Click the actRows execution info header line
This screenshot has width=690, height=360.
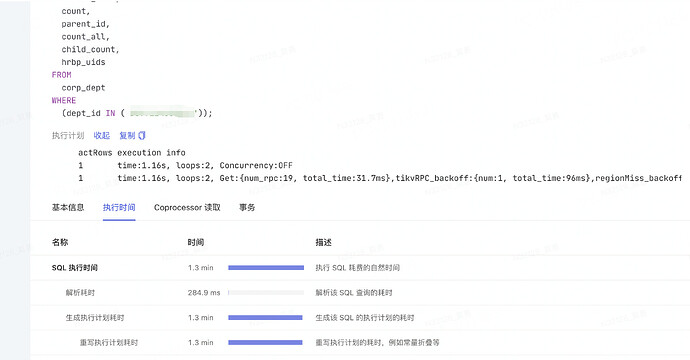pyautogui.click(x=132, y=153)
